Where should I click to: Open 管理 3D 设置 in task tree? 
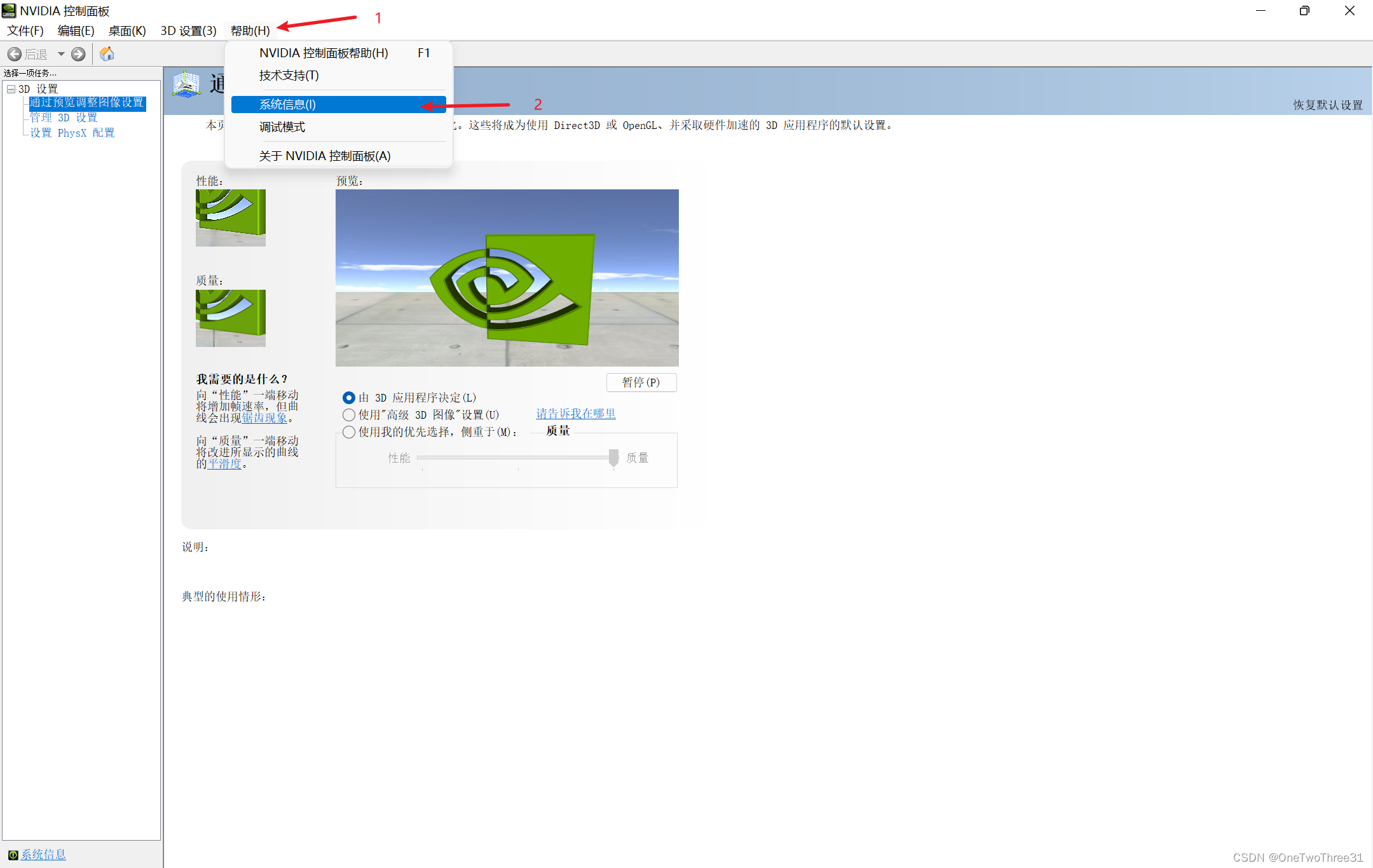(x=64, y=118)
